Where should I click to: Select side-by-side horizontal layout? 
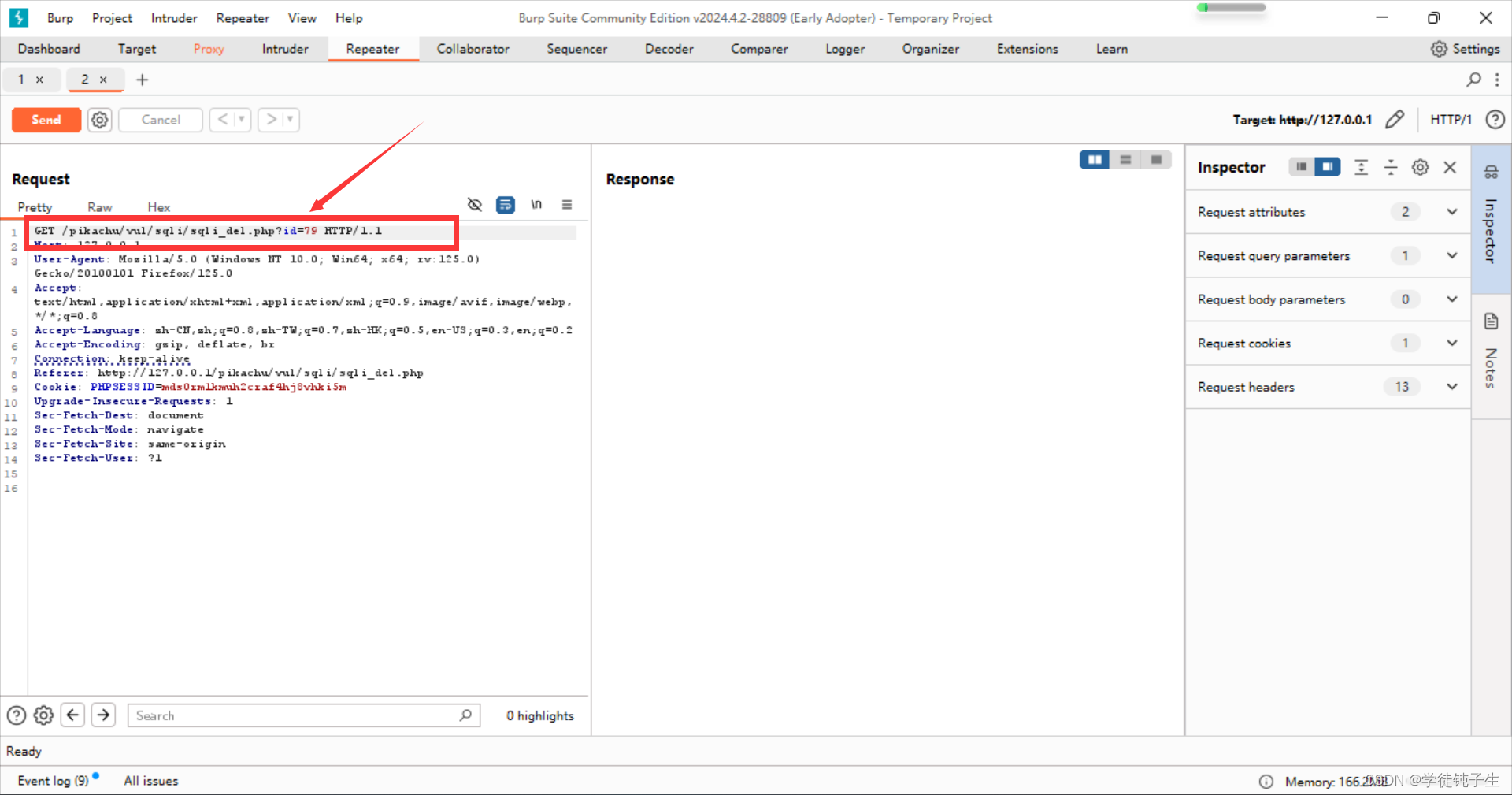coord(1095,160)
